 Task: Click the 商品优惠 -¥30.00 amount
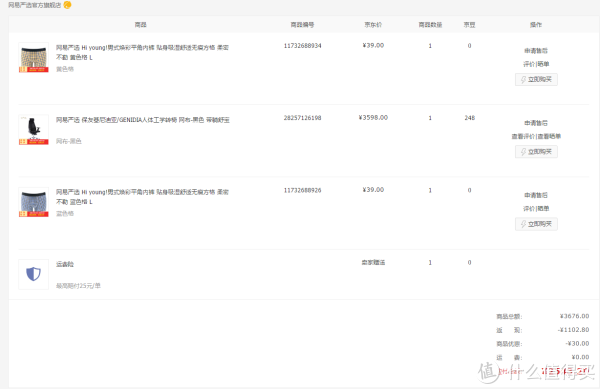pyautogui.click(x=577, y=343)
